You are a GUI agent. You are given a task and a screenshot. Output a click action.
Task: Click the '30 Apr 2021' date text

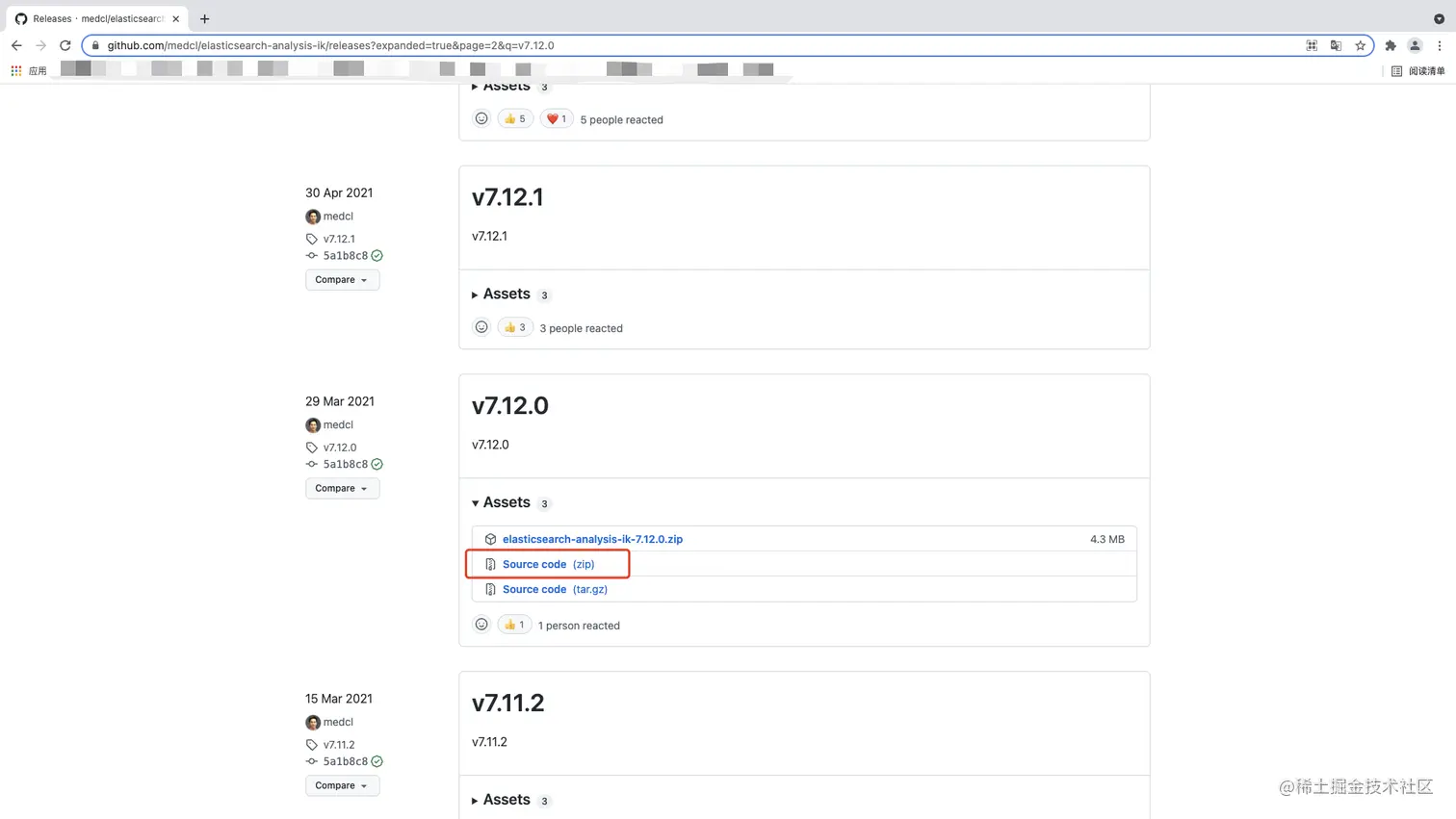click(339, 192)
